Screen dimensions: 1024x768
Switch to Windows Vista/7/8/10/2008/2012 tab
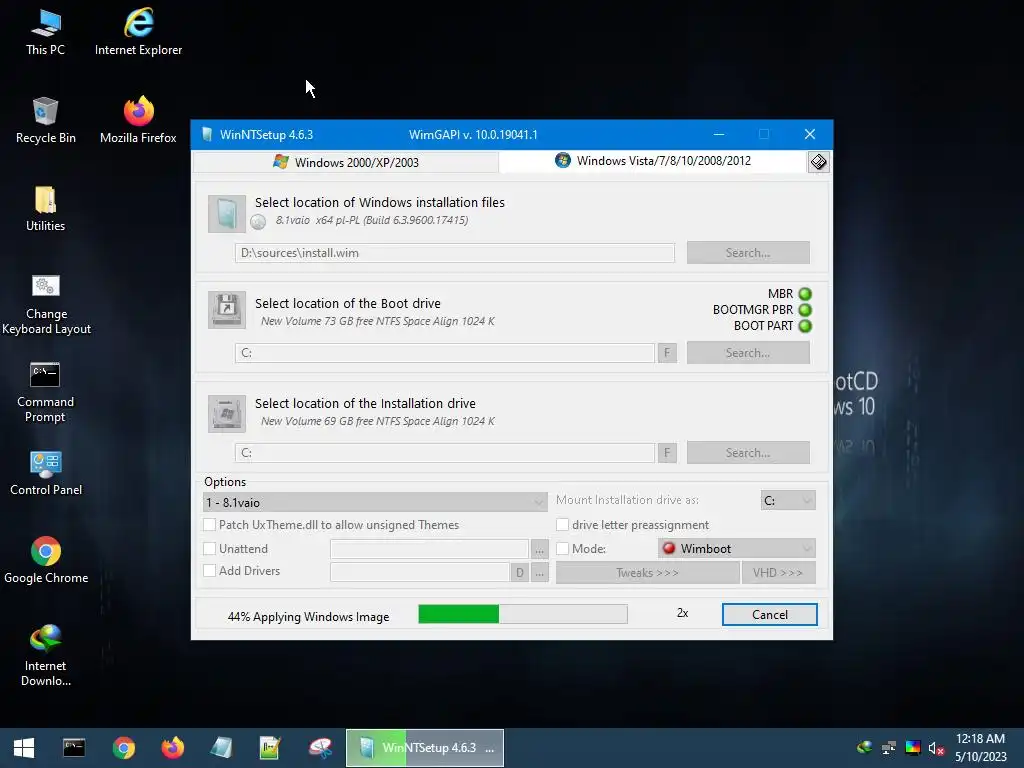[653, 161]
